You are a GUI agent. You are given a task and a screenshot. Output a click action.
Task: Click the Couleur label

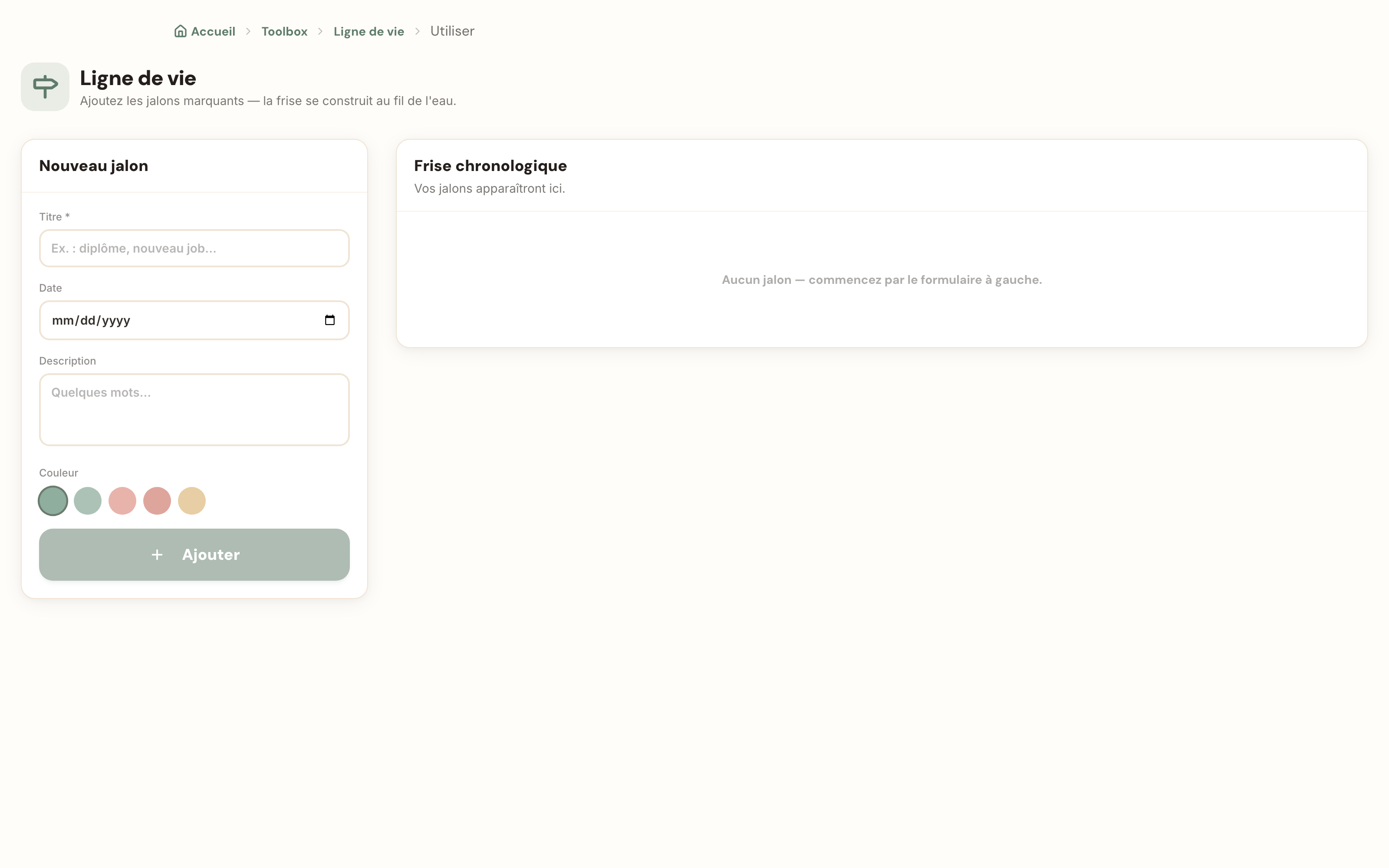(x=59, y=473)
